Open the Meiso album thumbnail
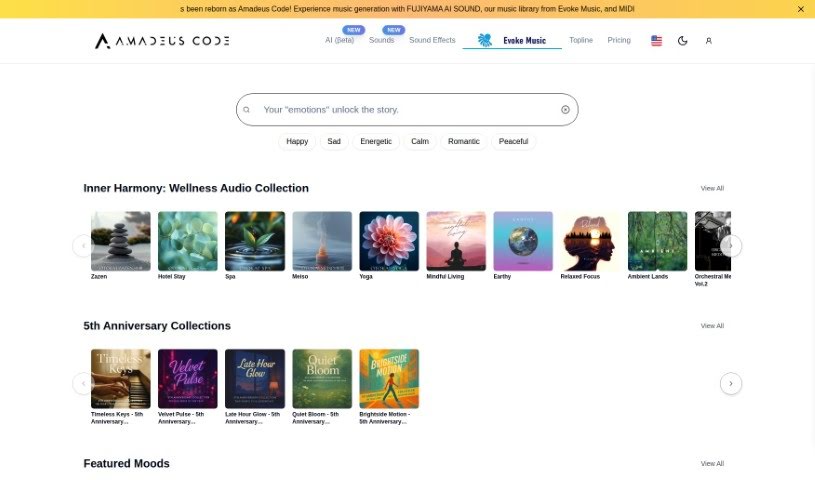The width and height of the screenshot is (815, 480). pyautogui.click(x=322, y=241)
